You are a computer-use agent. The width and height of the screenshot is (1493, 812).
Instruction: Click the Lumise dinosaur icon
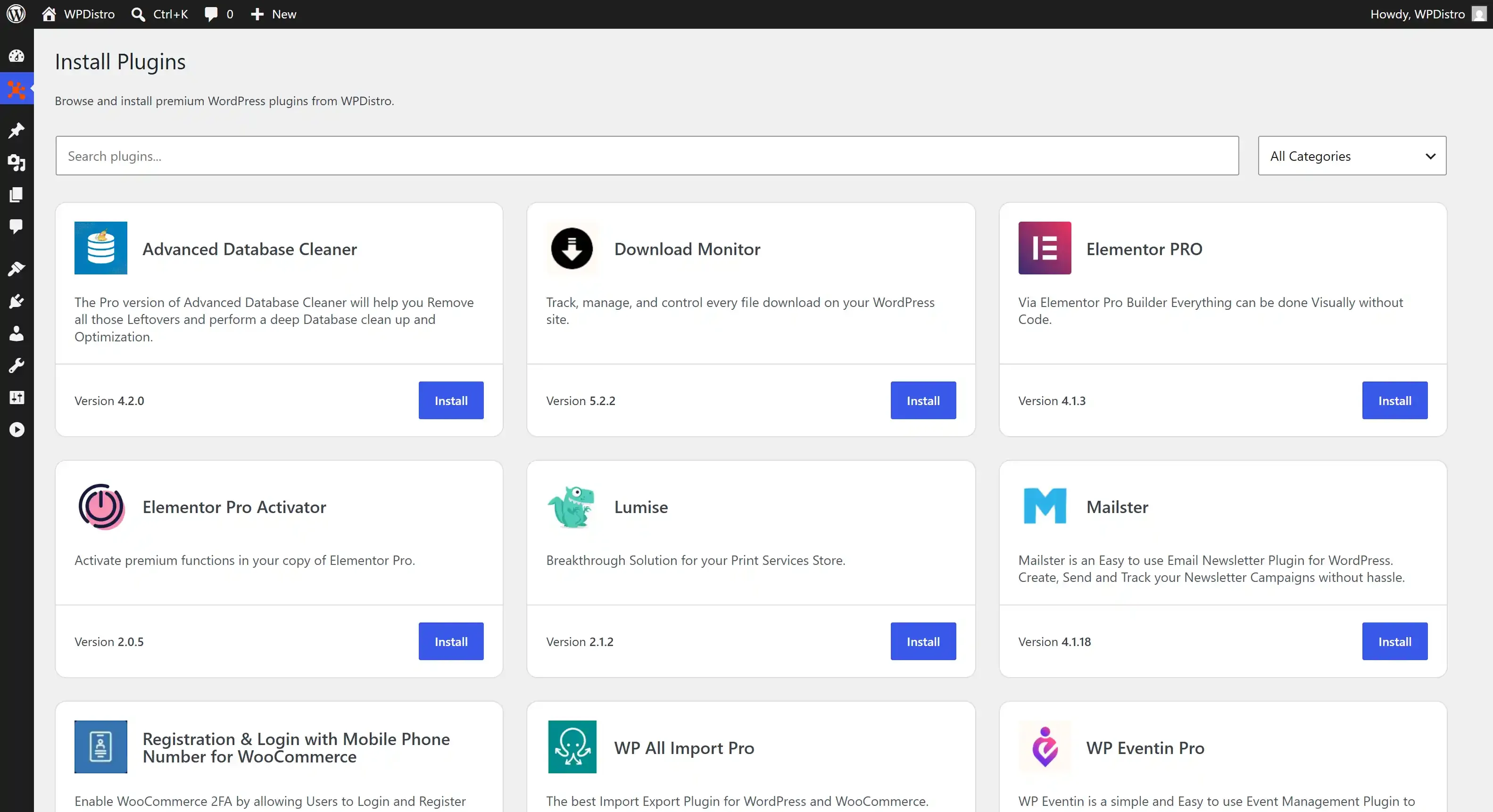(572, 506)
